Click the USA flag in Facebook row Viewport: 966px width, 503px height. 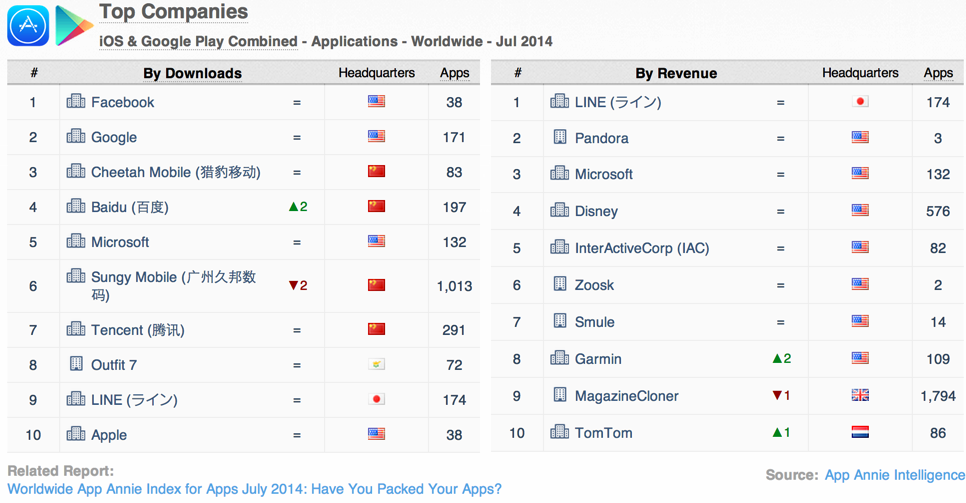tap(376, 101)
